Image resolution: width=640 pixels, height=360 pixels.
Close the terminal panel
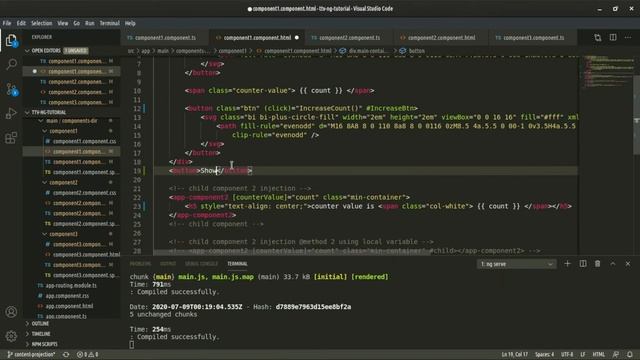point(628,264)
